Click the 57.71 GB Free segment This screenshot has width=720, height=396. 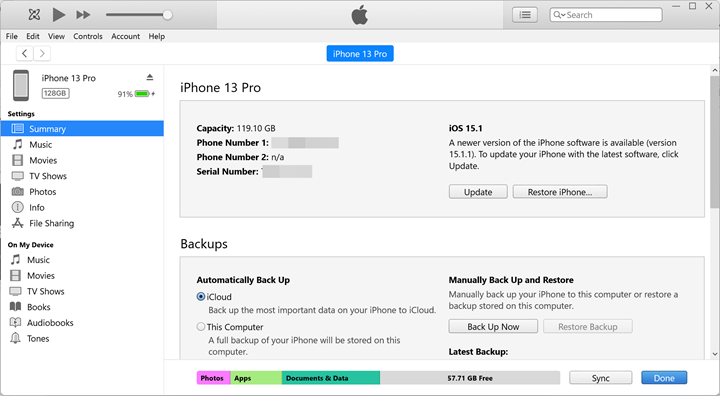tap(470, 378)
